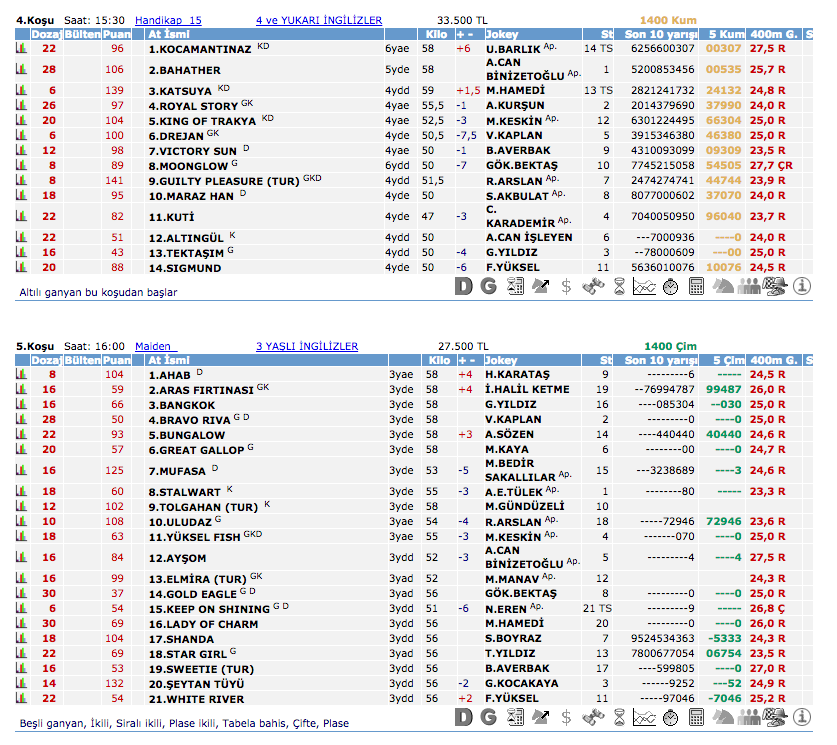
Task: Click the 'G' icon under race 4
Action: coord(489,287)
